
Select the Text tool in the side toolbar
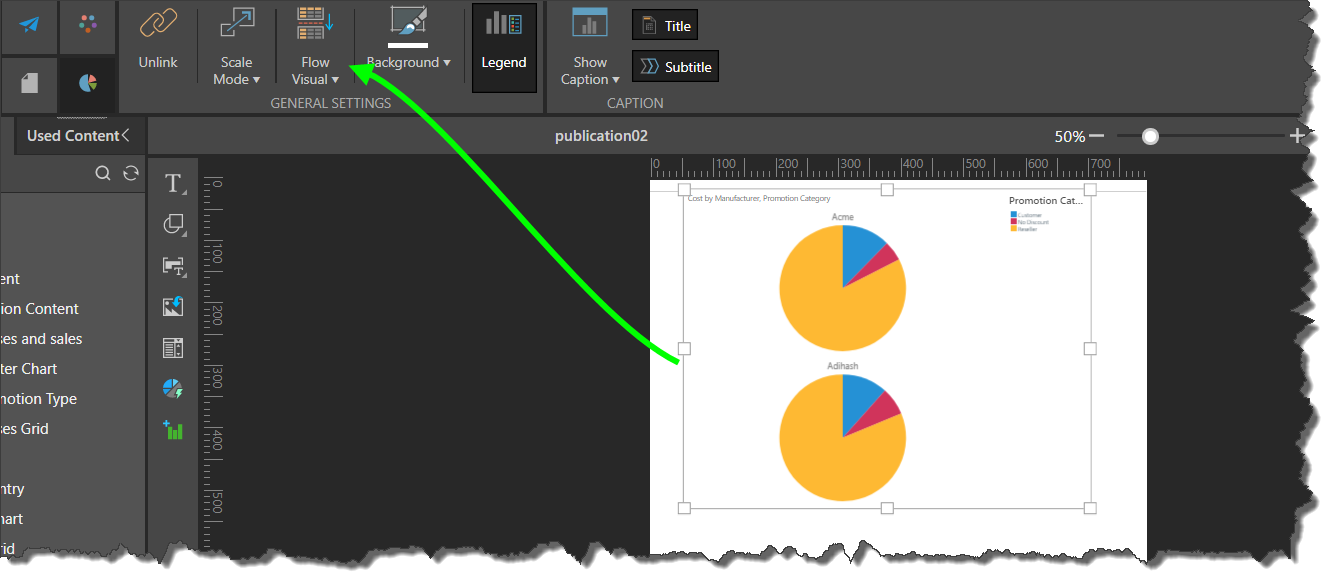point(174,183)
